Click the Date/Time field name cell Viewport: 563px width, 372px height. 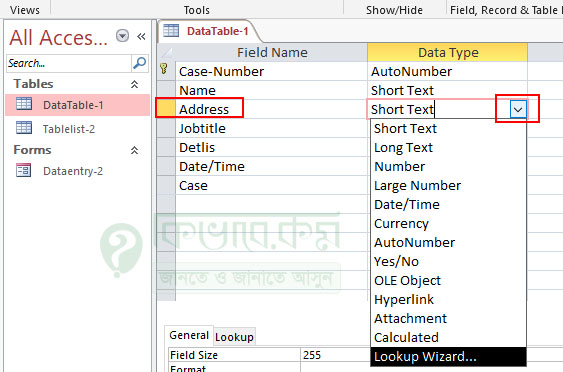click(x=271, y=166)
